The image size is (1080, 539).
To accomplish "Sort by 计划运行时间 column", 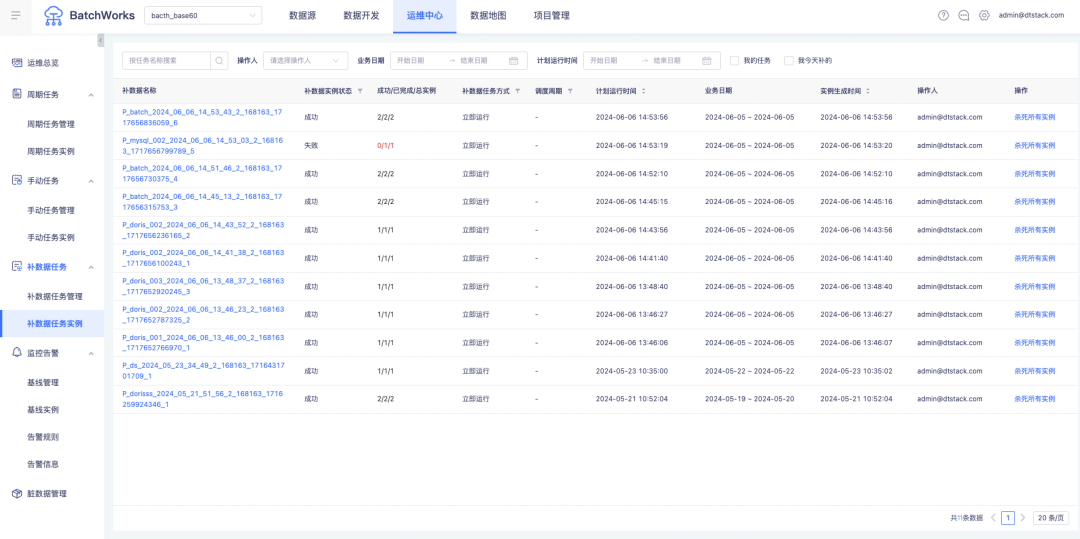I will [x=644, y=91].
